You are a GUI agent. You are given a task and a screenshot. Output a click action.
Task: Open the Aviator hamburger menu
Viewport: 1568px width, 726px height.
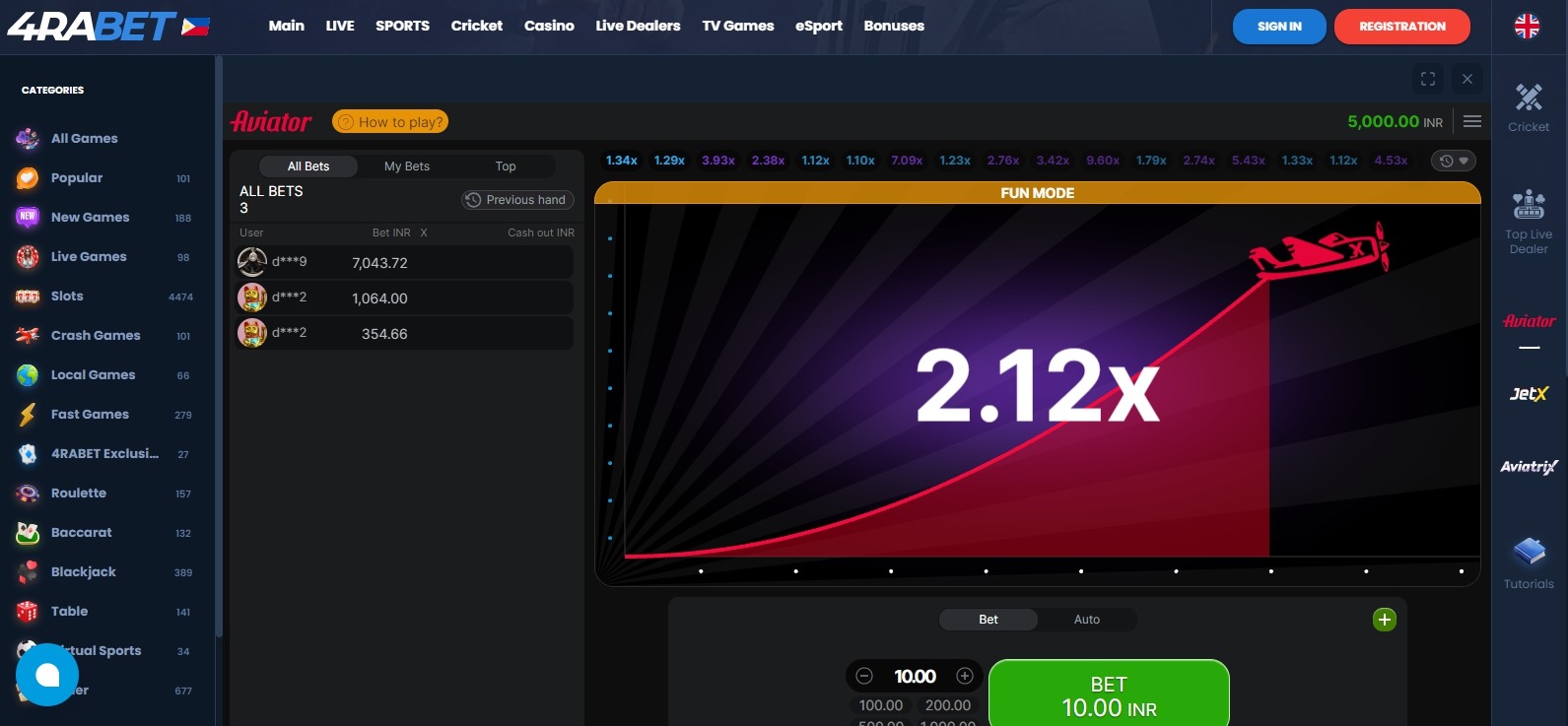[x=1472, y=121]
